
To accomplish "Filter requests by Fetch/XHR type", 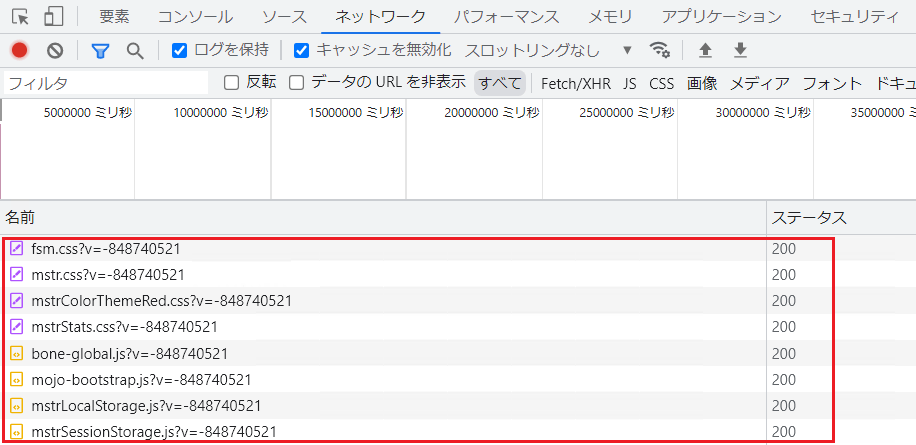I will (x=575, y=83).
